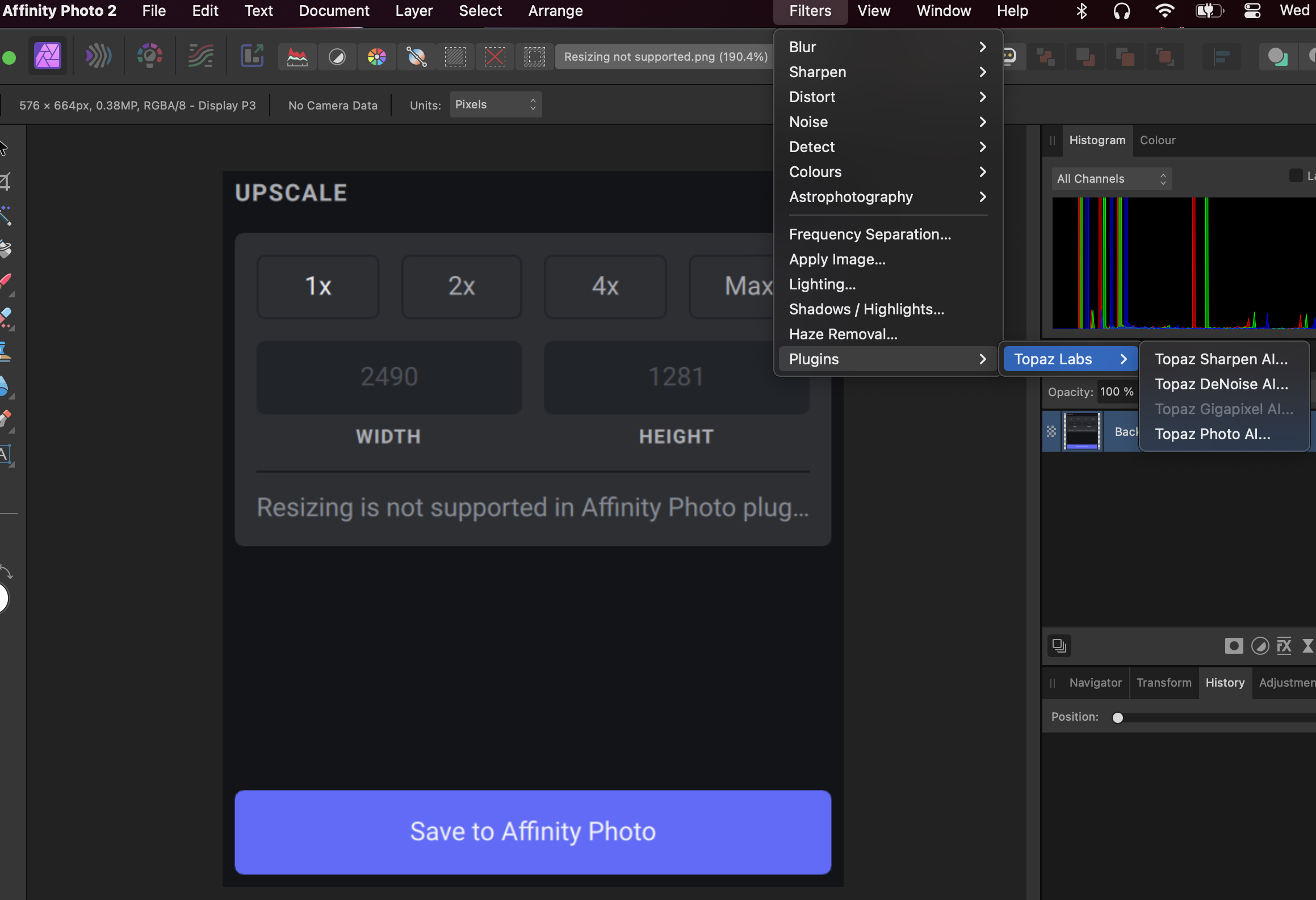
Task: Open the Plugins submenu
Action: click(x=888, y=359)
